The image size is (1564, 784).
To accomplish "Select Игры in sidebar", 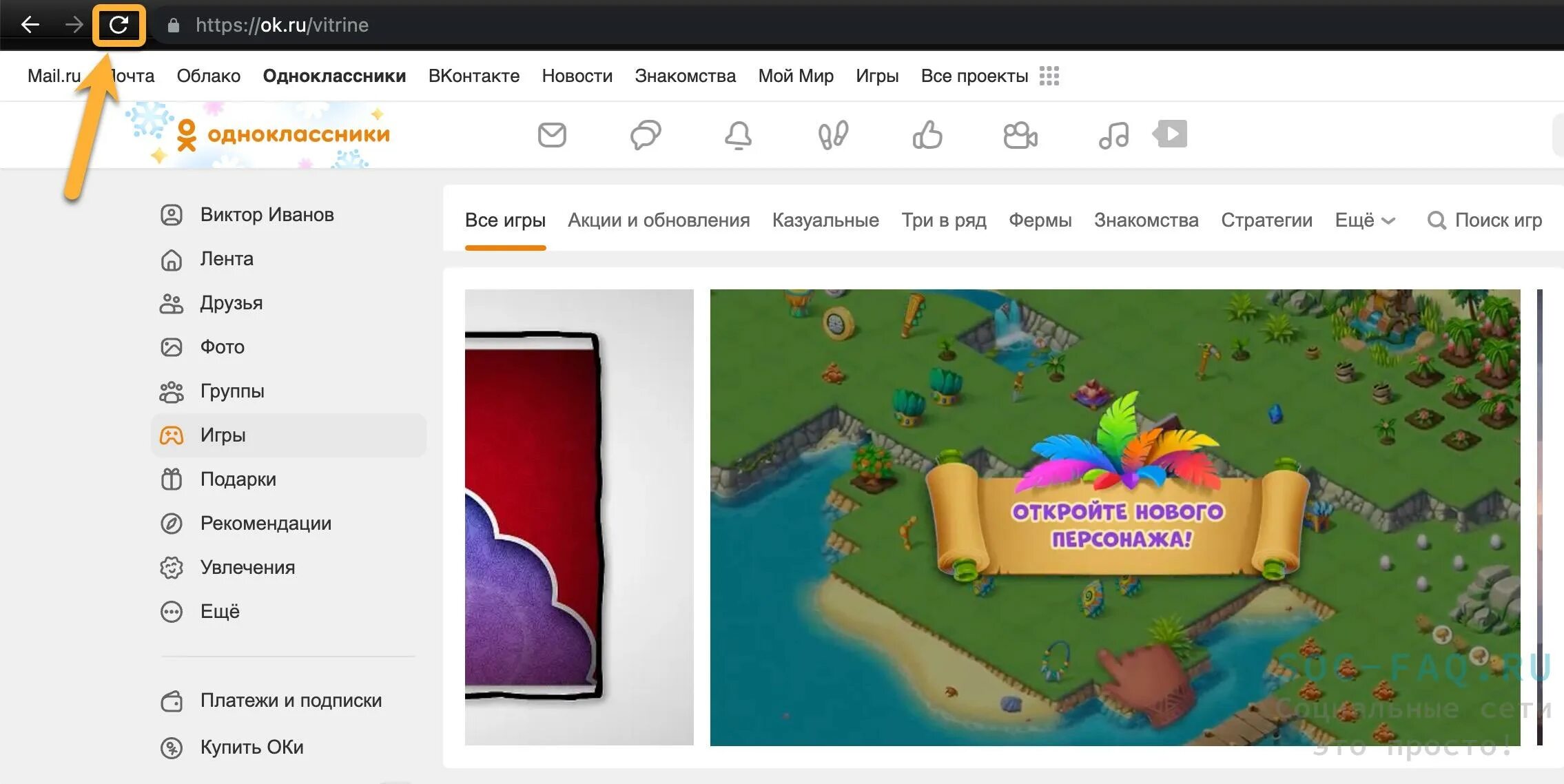I will [x=289, y=435].
